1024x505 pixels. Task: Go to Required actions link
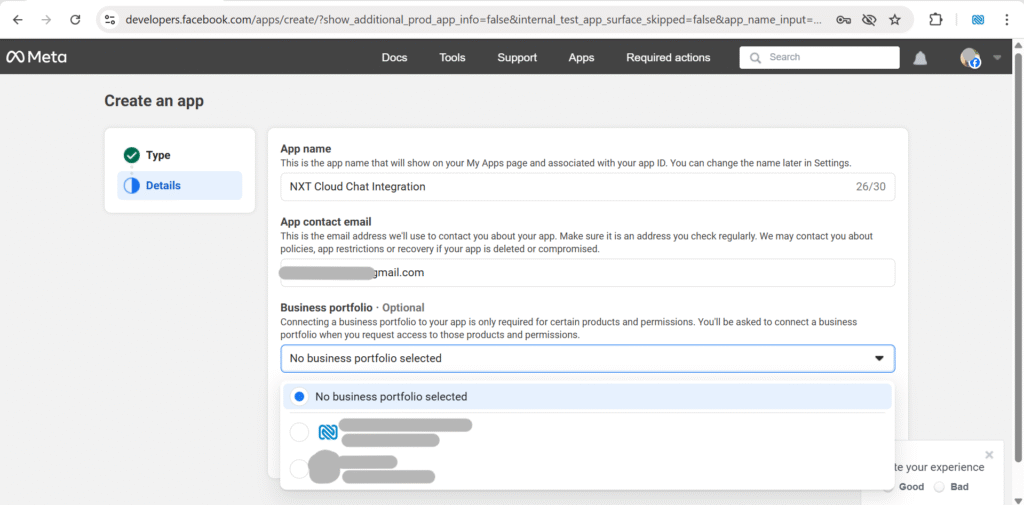click(668, 57)
